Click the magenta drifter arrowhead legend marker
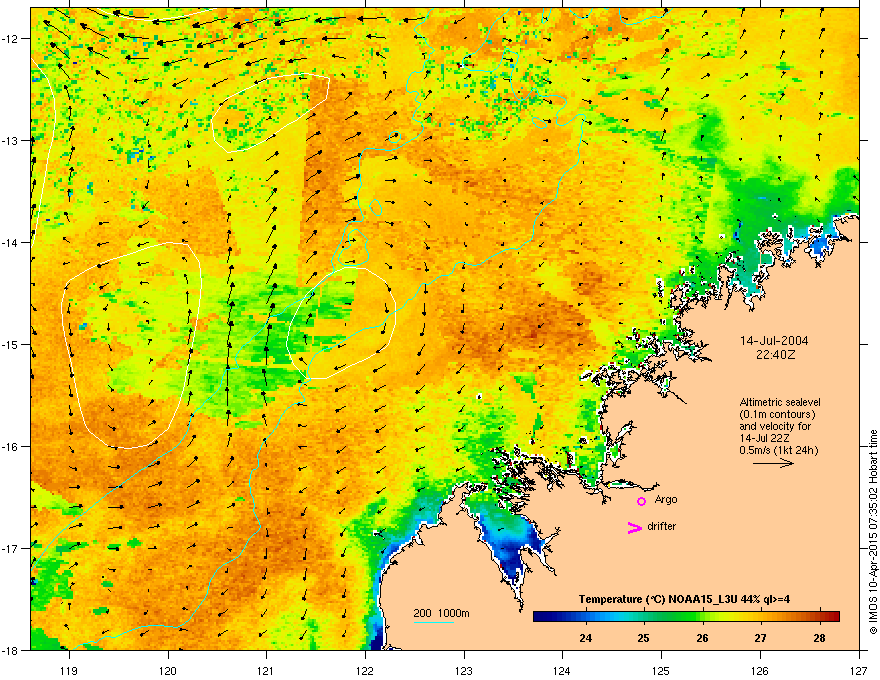This screenshot has height=680, width=880. coord(635,527)
